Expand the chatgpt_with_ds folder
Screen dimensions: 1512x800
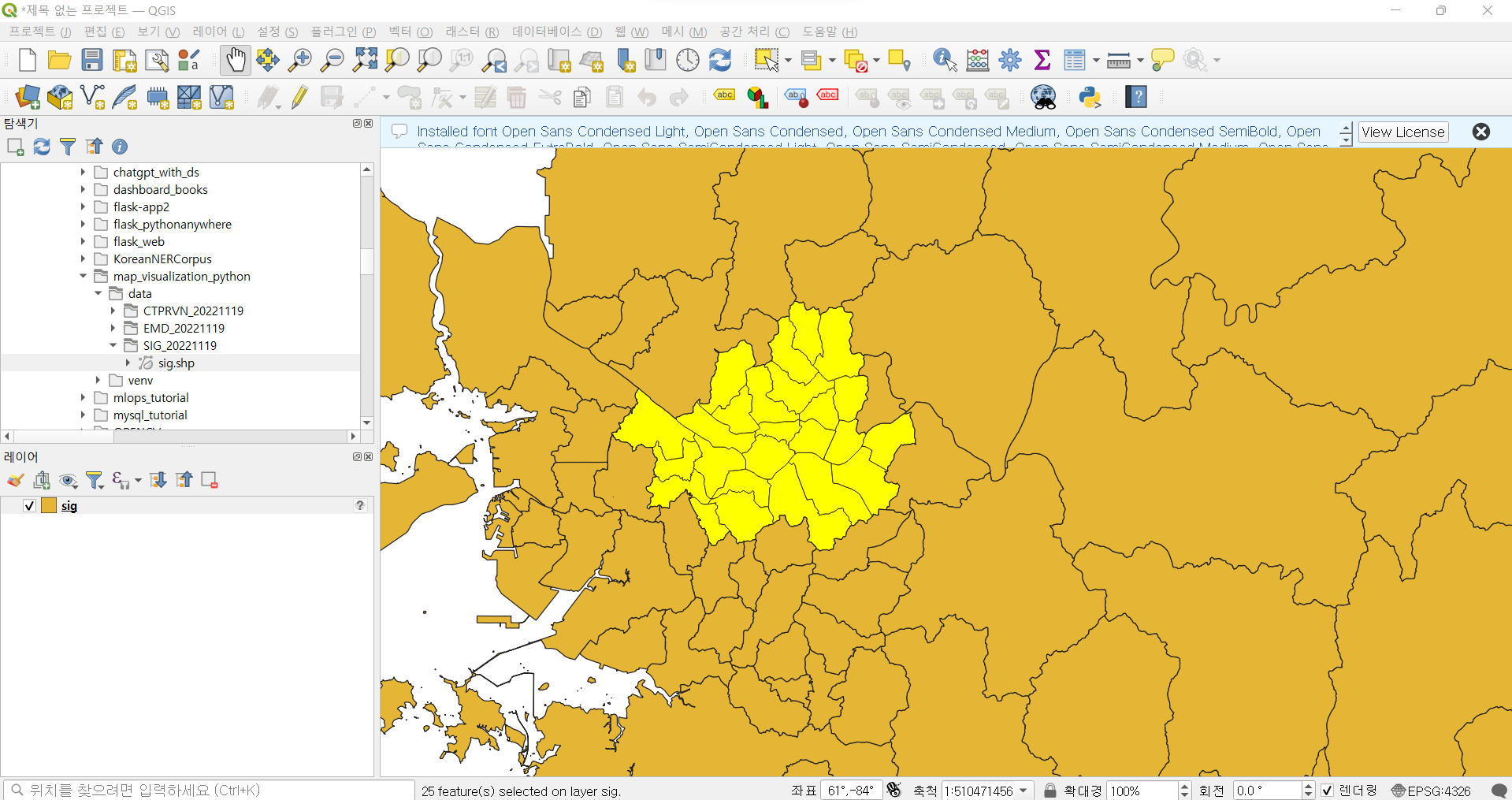point(83,172)
